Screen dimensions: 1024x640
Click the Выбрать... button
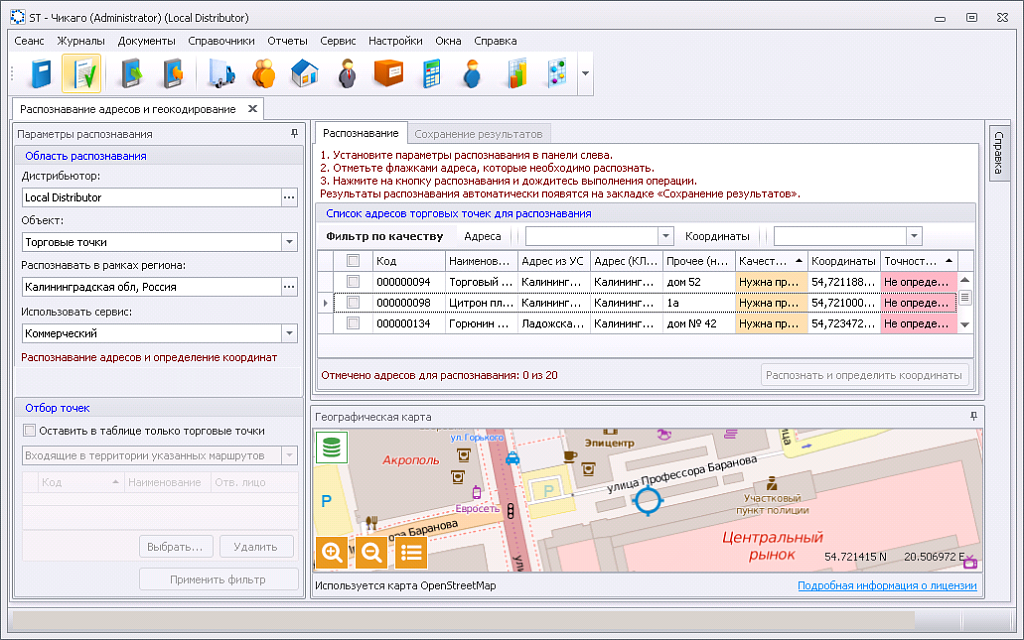(175, 547)
